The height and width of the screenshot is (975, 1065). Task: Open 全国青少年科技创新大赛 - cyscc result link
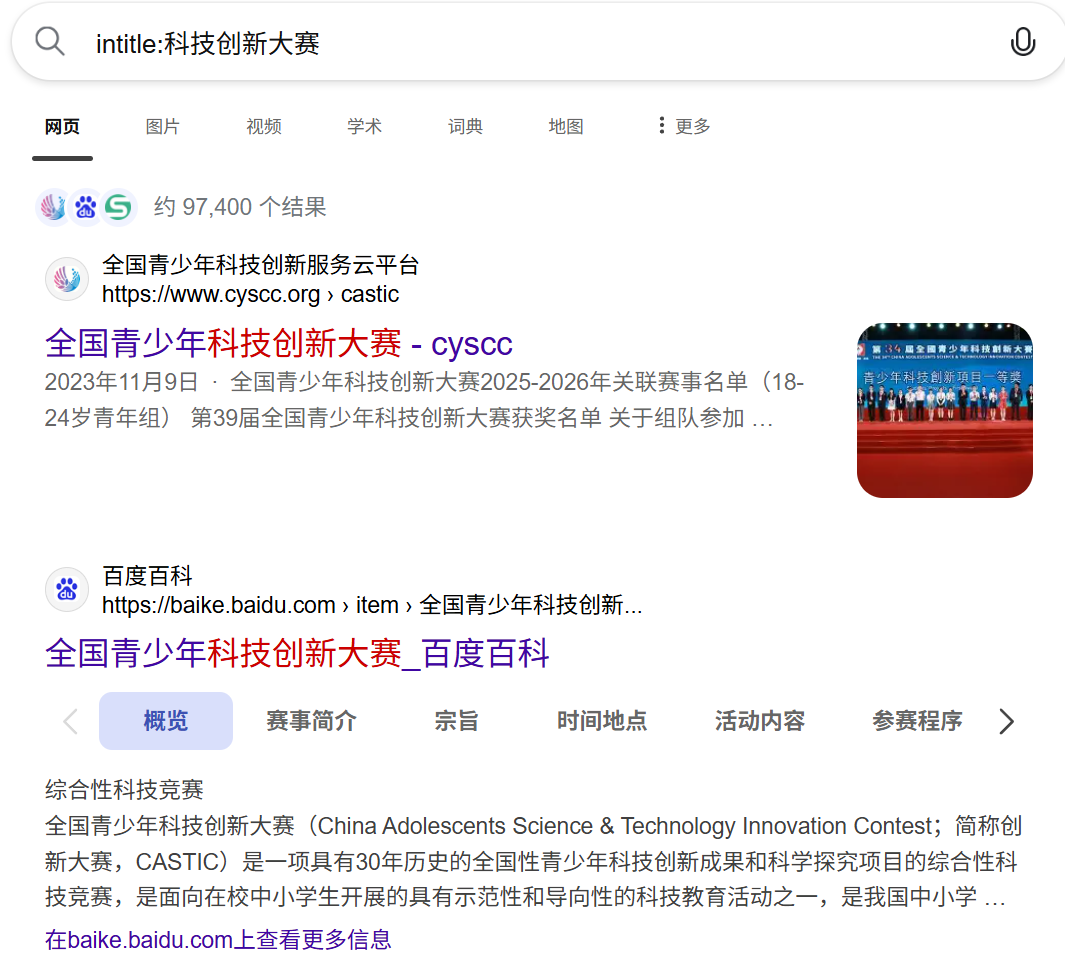click(x=278, y=343)
